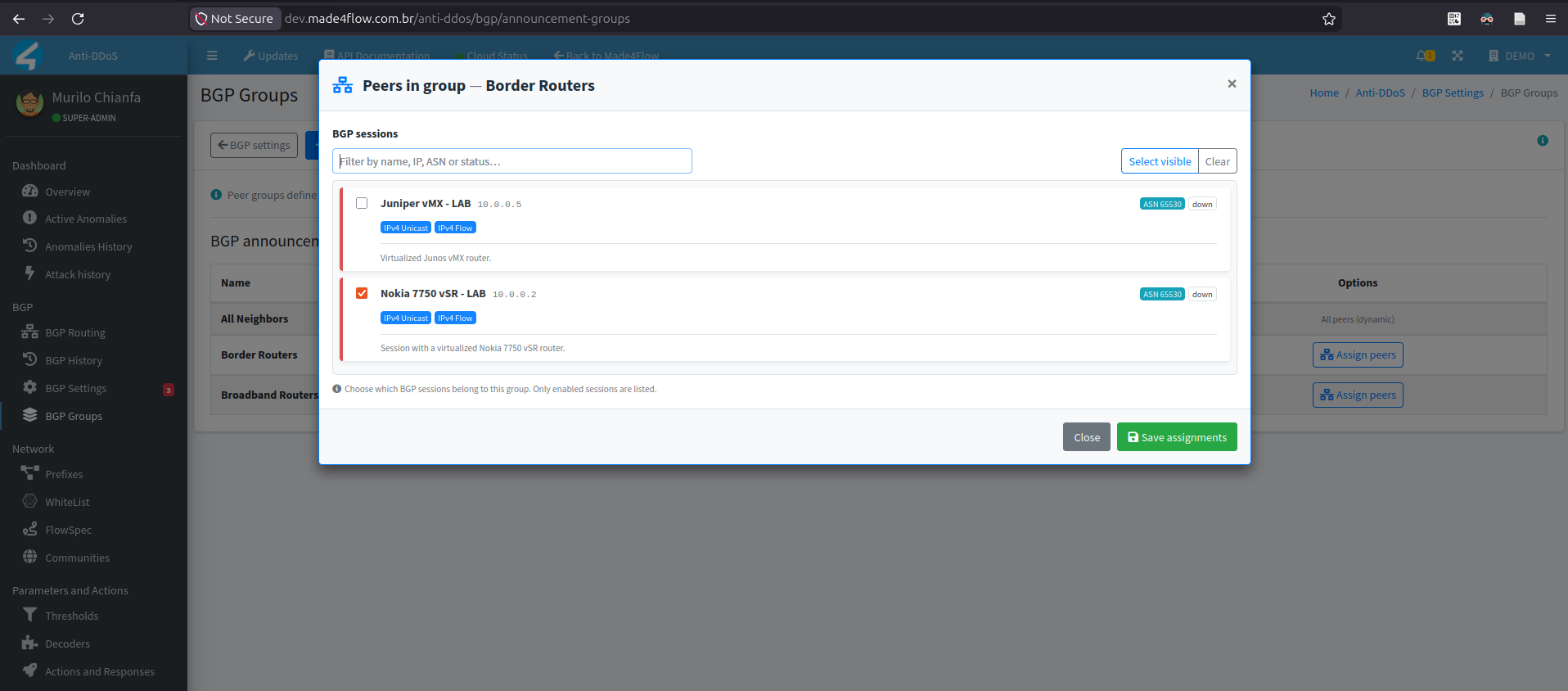Save the peer assignments
Image resolution: width=1568 pixels, height=691 pixels.
(x=1177, y=437)
